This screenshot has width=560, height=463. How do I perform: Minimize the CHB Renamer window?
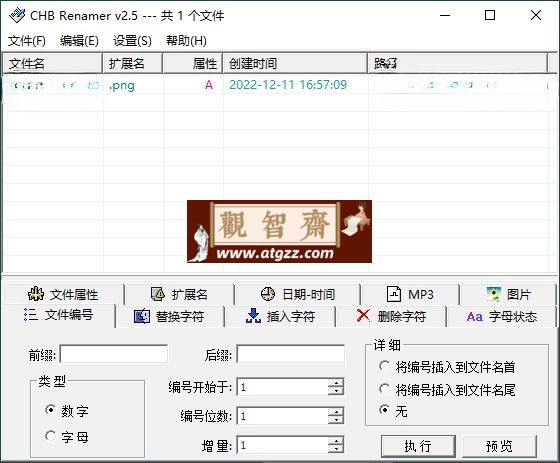(445, 15)
